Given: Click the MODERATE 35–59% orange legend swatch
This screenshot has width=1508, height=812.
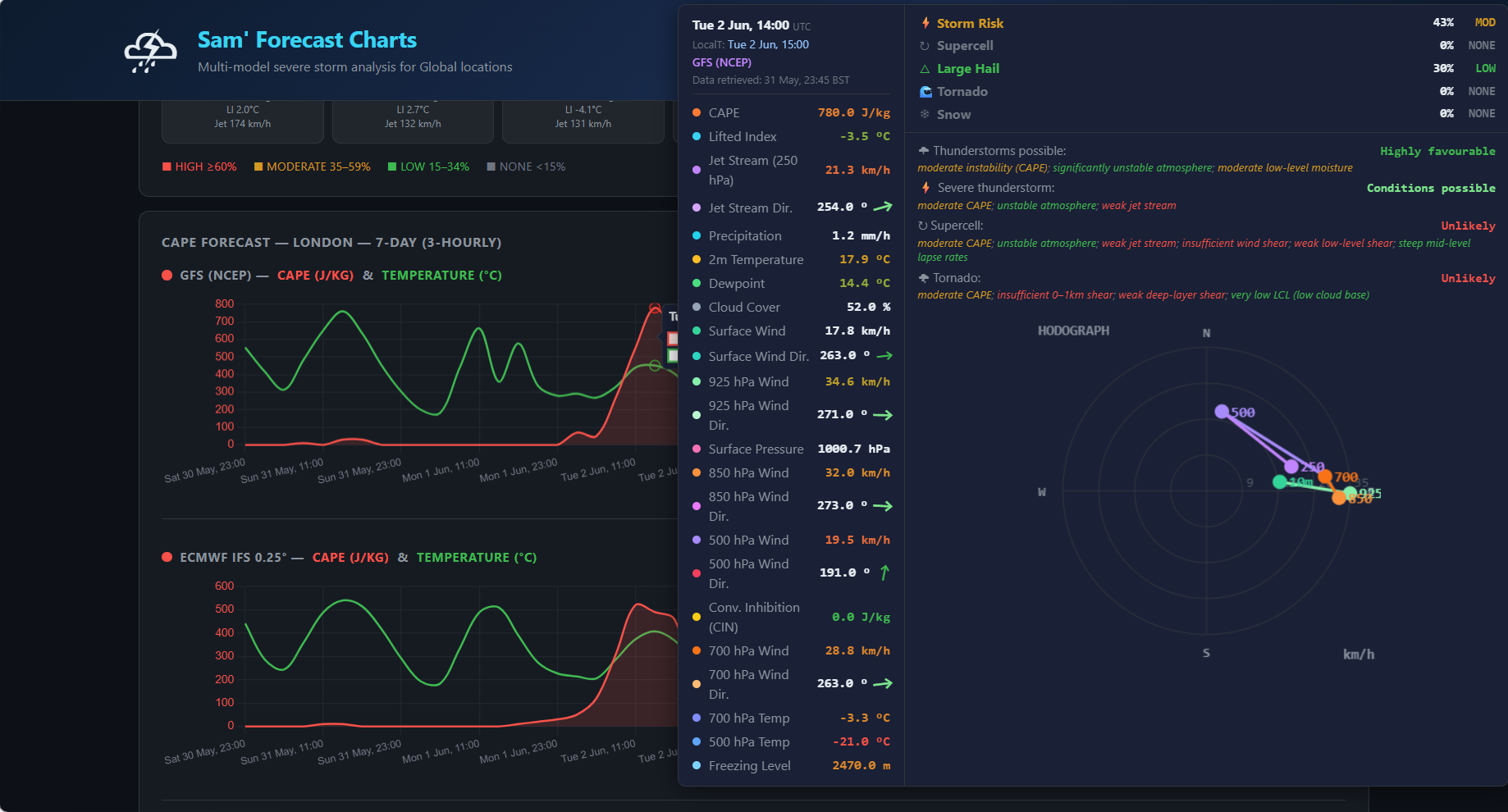Looking at the screenshot, I should (258, 167).
